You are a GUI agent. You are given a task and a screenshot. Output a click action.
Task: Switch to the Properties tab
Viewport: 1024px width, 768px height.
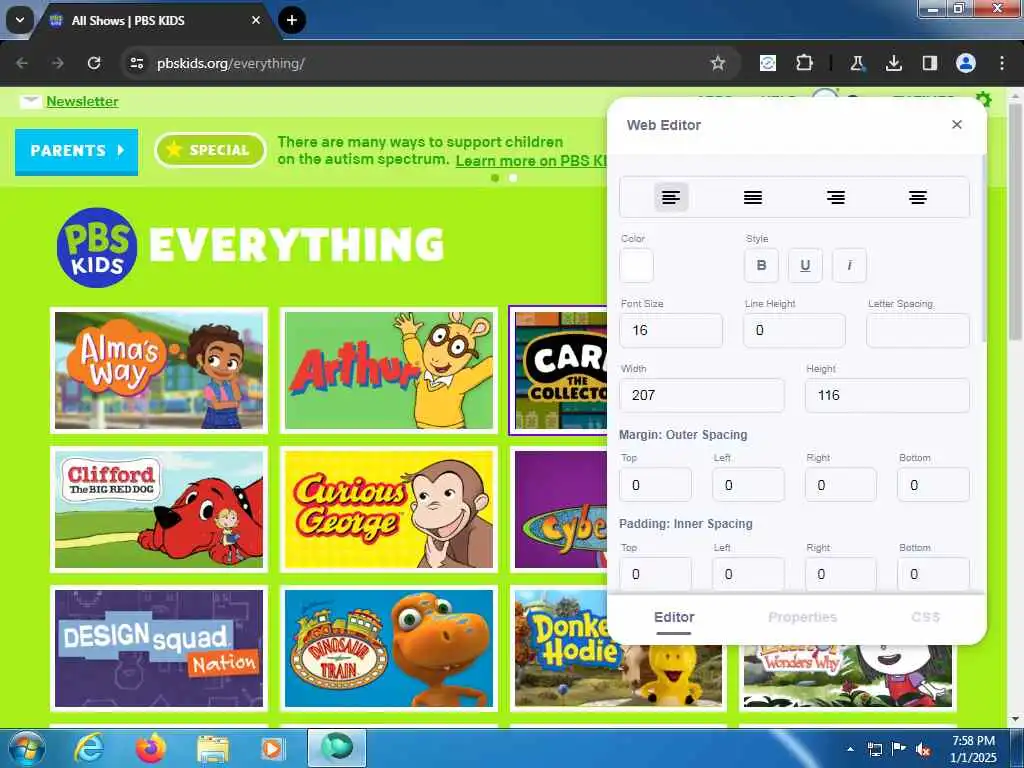point(802,617)
